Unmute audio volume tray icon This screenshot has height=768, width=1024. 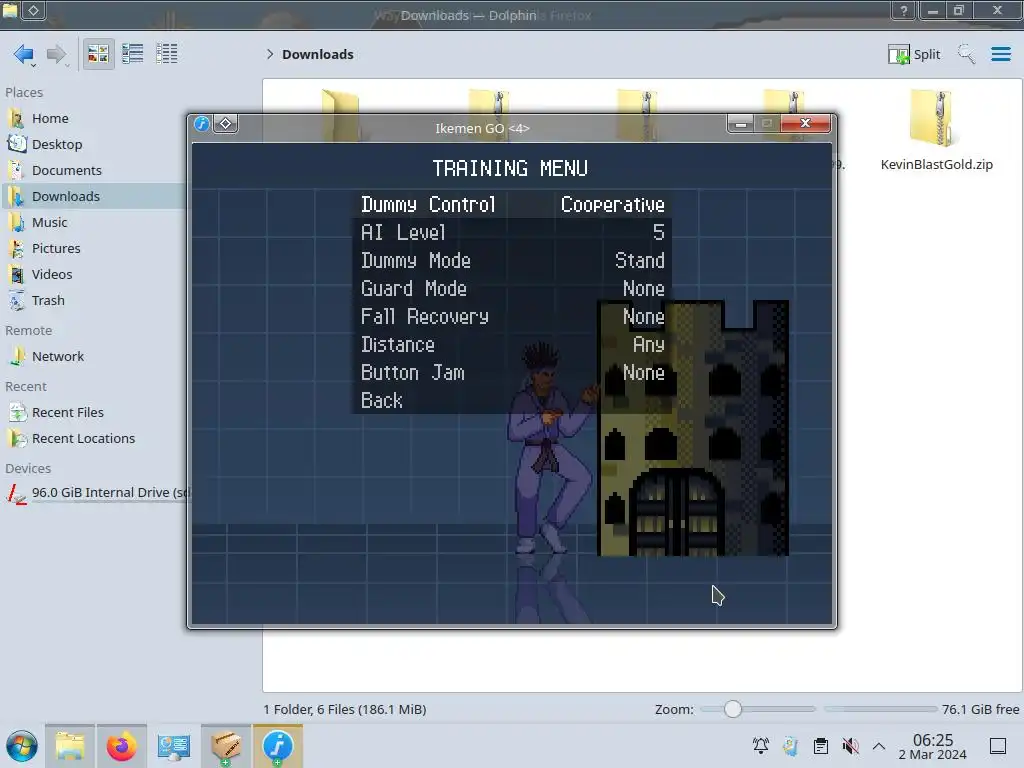850,746
